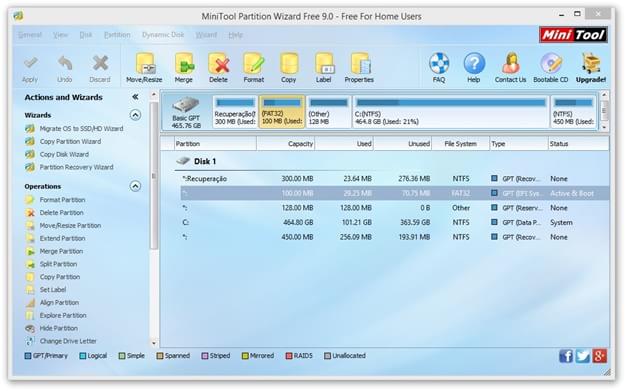Viewport: 625px width, 391px height.
Task: Click the Delete partition toolbar icon
Action: (x=219, y=64)
